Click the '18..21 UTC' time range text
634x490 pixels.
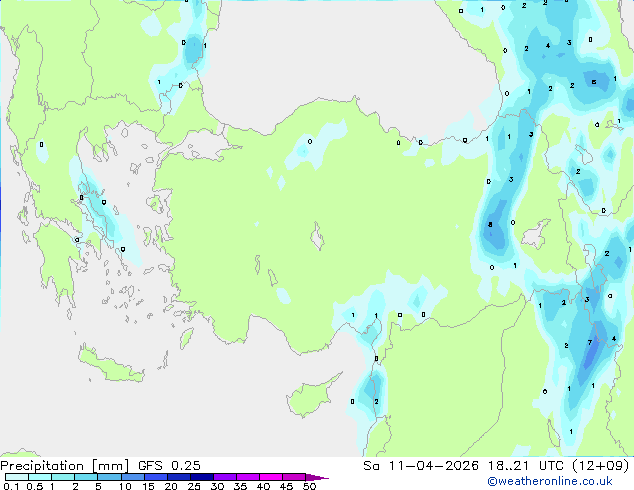526,466
